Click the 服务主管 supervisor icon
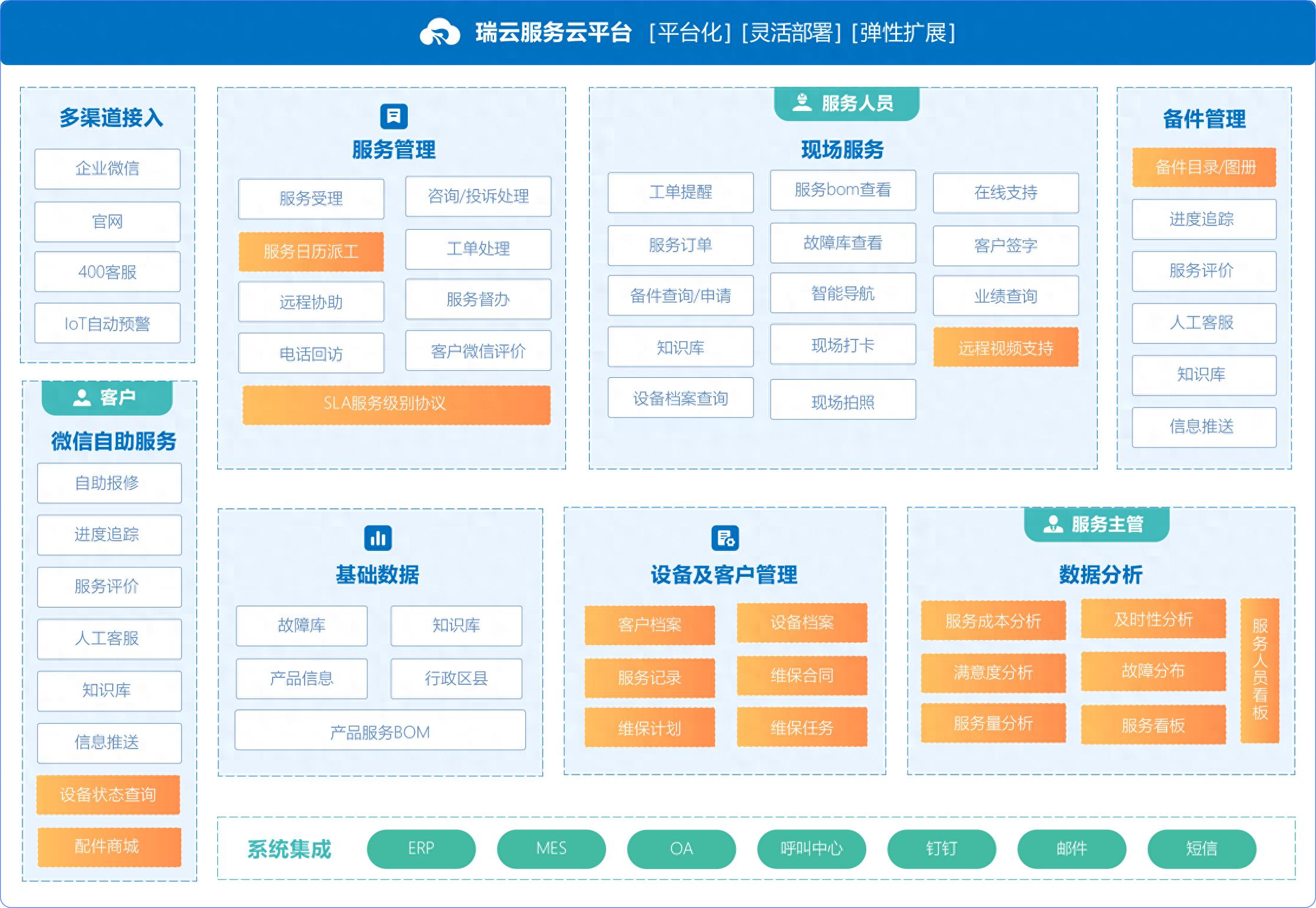Viewport: 1316px width, 908px height. coord(1053,524)
